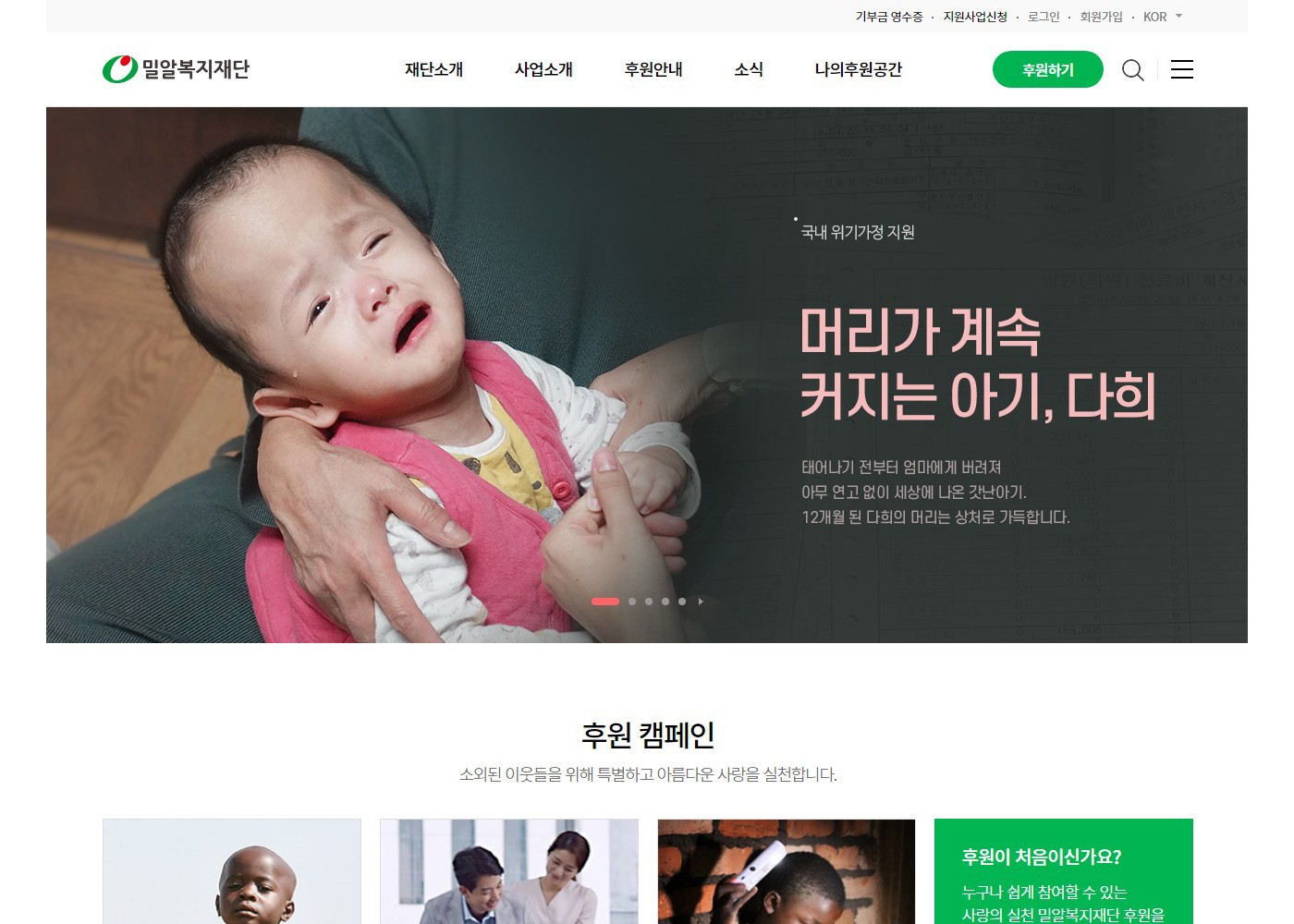
Task: Advance the carousel with the play arrow
Action: (701, 602)
